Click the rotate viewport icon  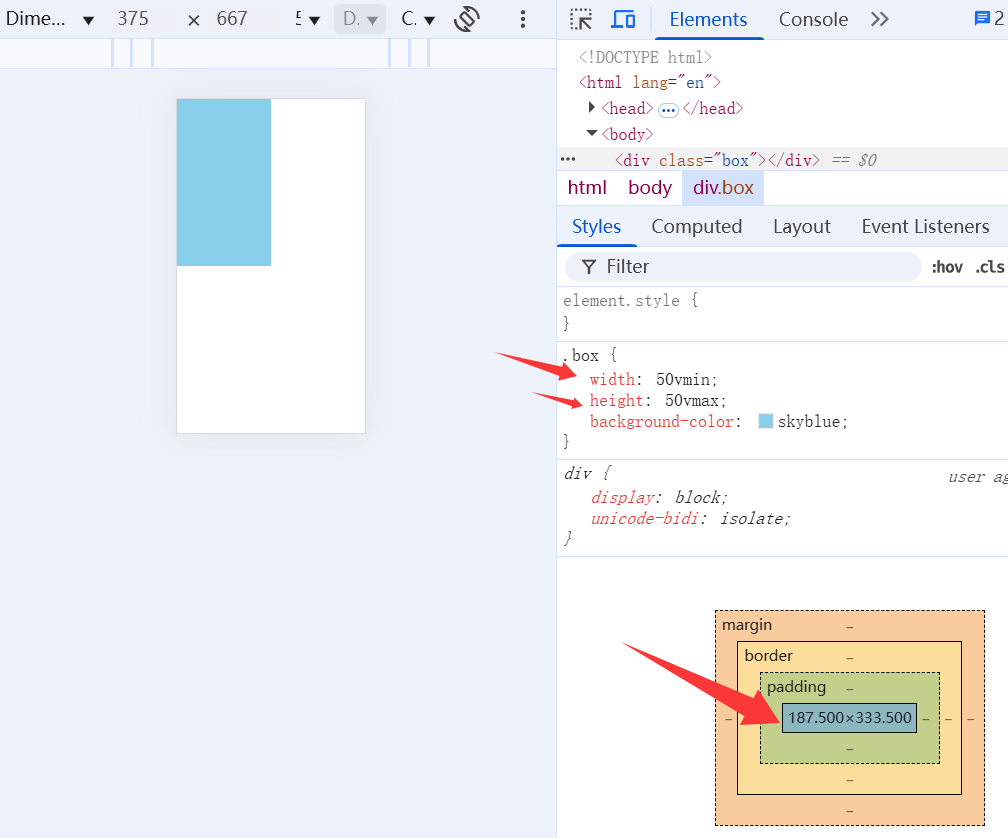(467, 19)
